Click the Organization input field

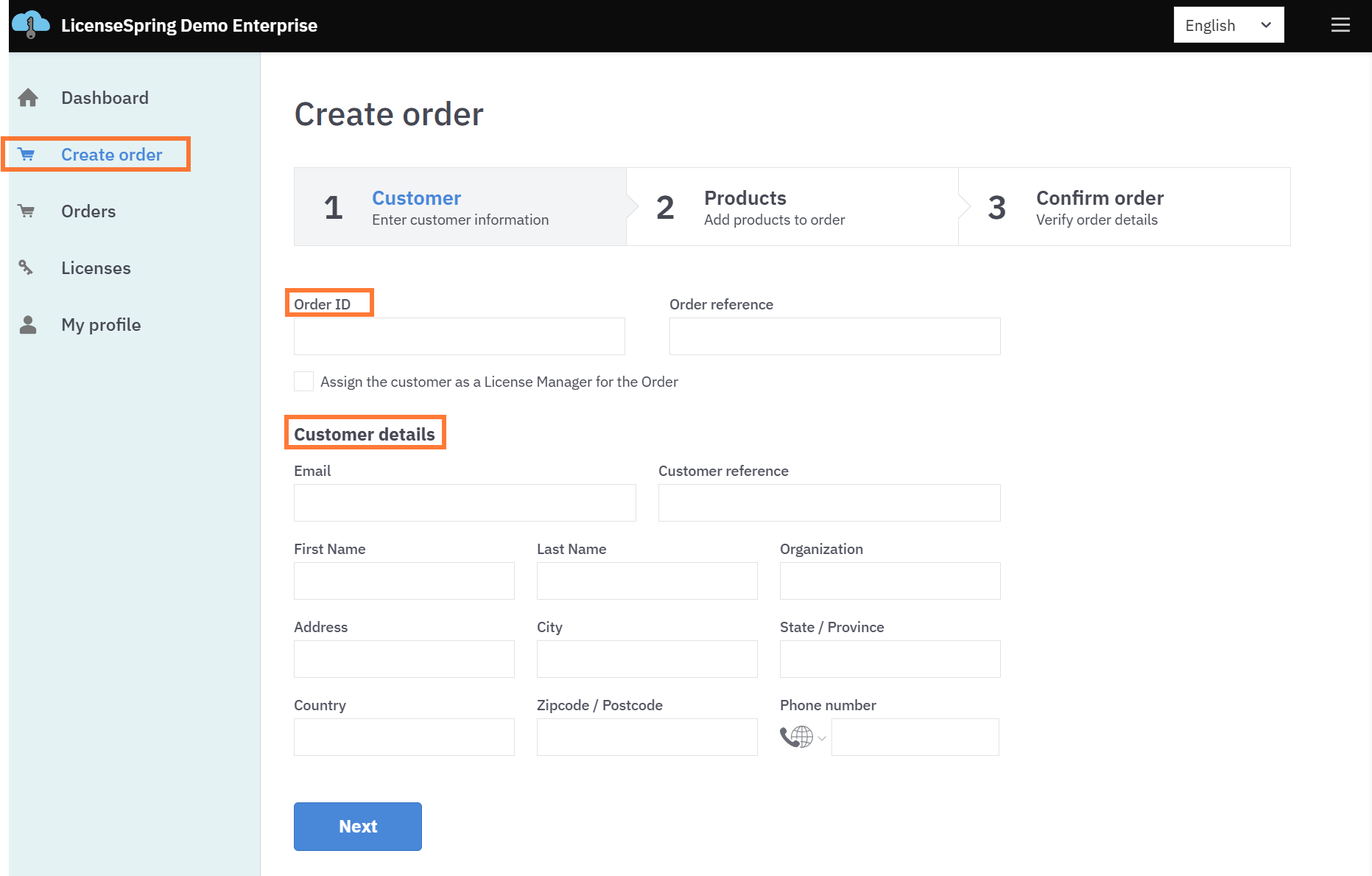tap(890, 581)
